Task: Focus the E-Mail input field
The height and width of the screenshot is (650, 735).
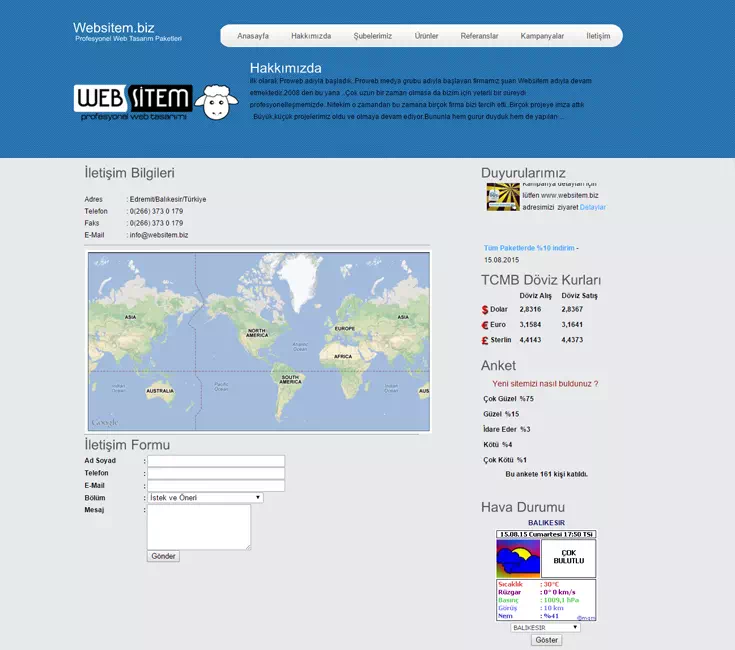Action: tap(216, 486)
